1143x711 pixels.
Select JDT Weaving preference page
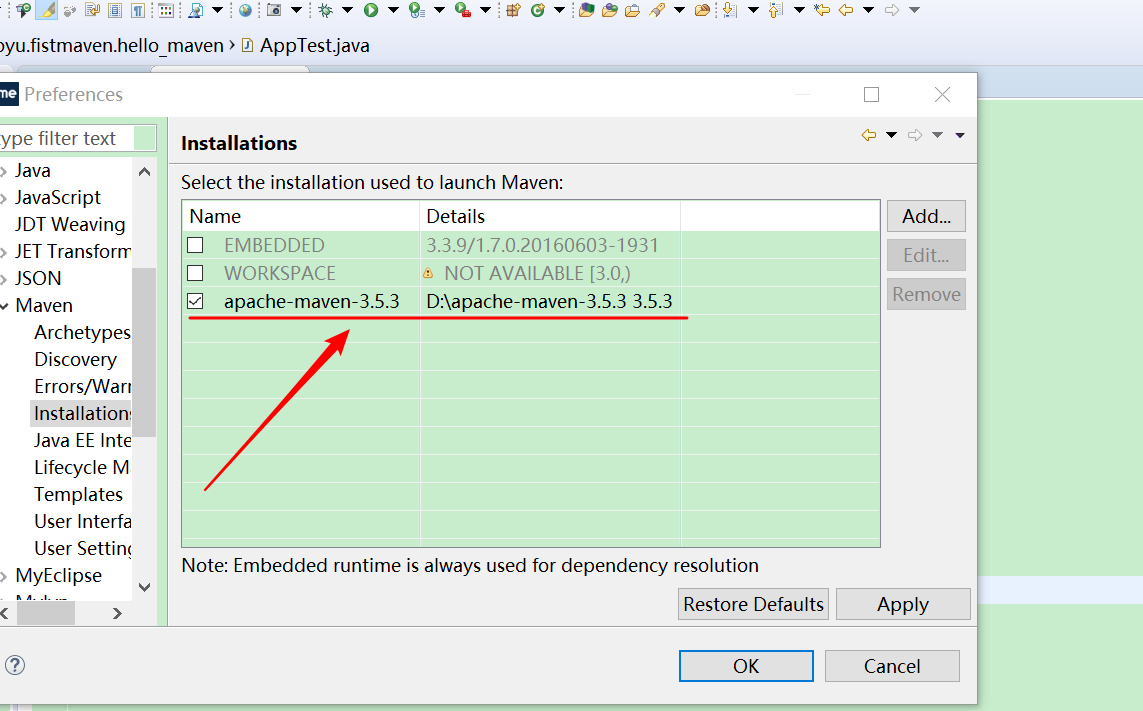click(70, 225)
